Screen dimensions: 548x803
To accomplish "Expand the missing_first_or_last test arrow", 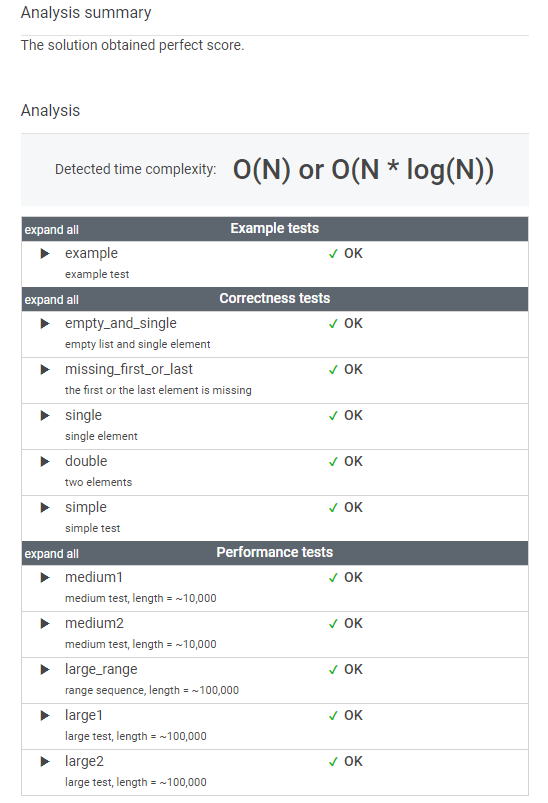I will click(45, 370).
